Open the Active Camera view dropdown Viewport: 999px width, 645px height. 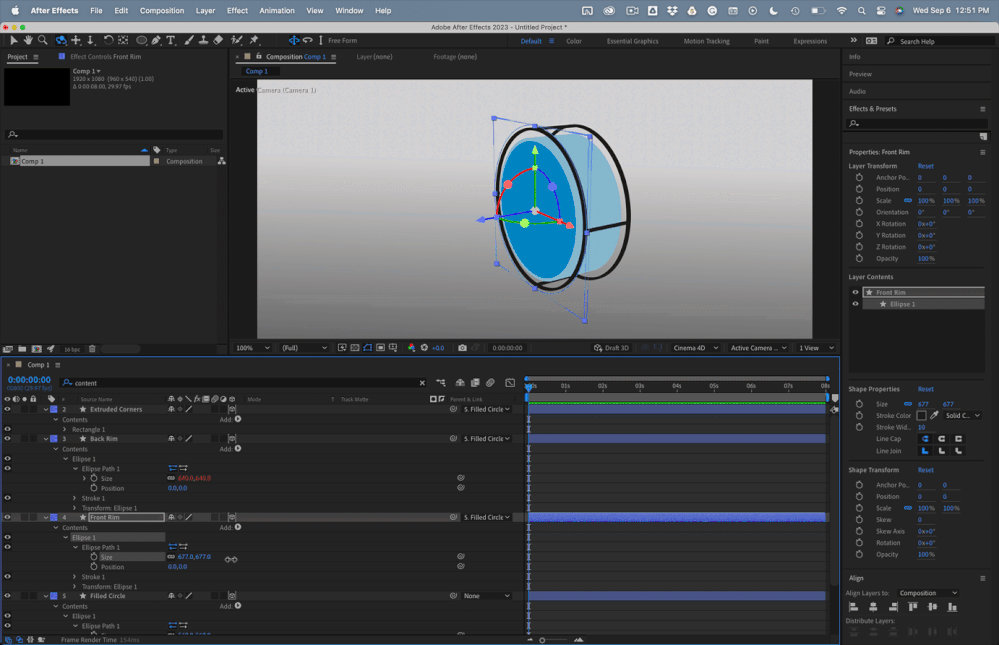click(757, 347)
